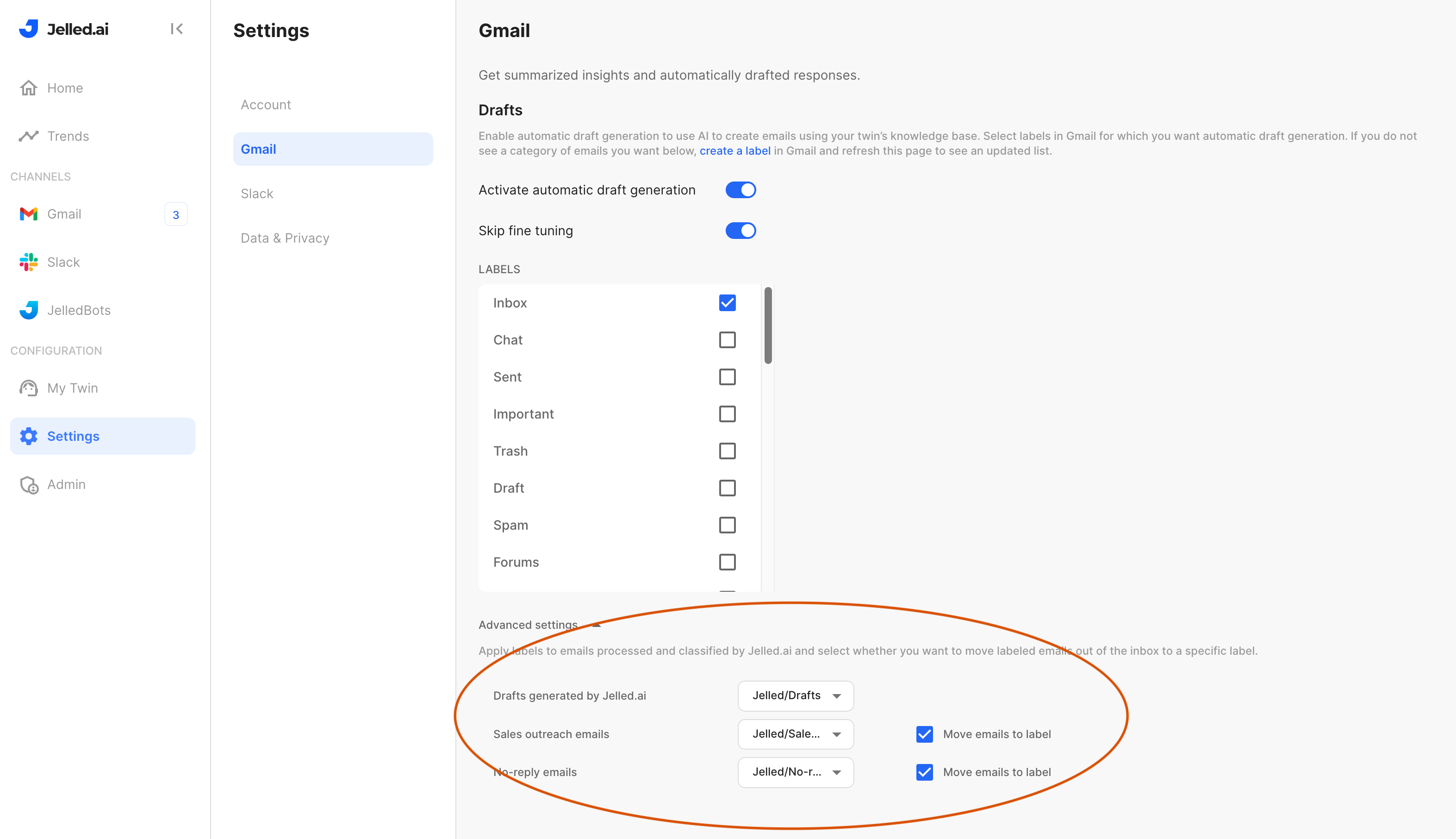Screen dimensions: 1456x839
Task: Open Admin via its shield icon
Action: 29,485
